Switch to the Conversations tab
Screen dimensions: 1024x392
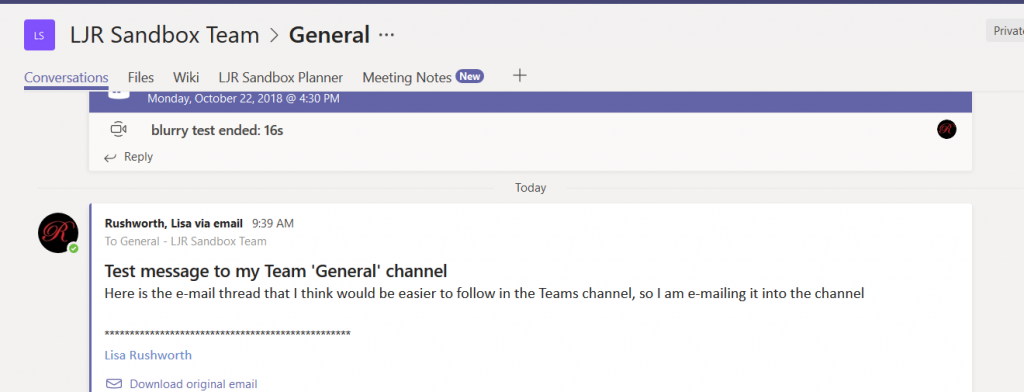click(x=66, y=77)
